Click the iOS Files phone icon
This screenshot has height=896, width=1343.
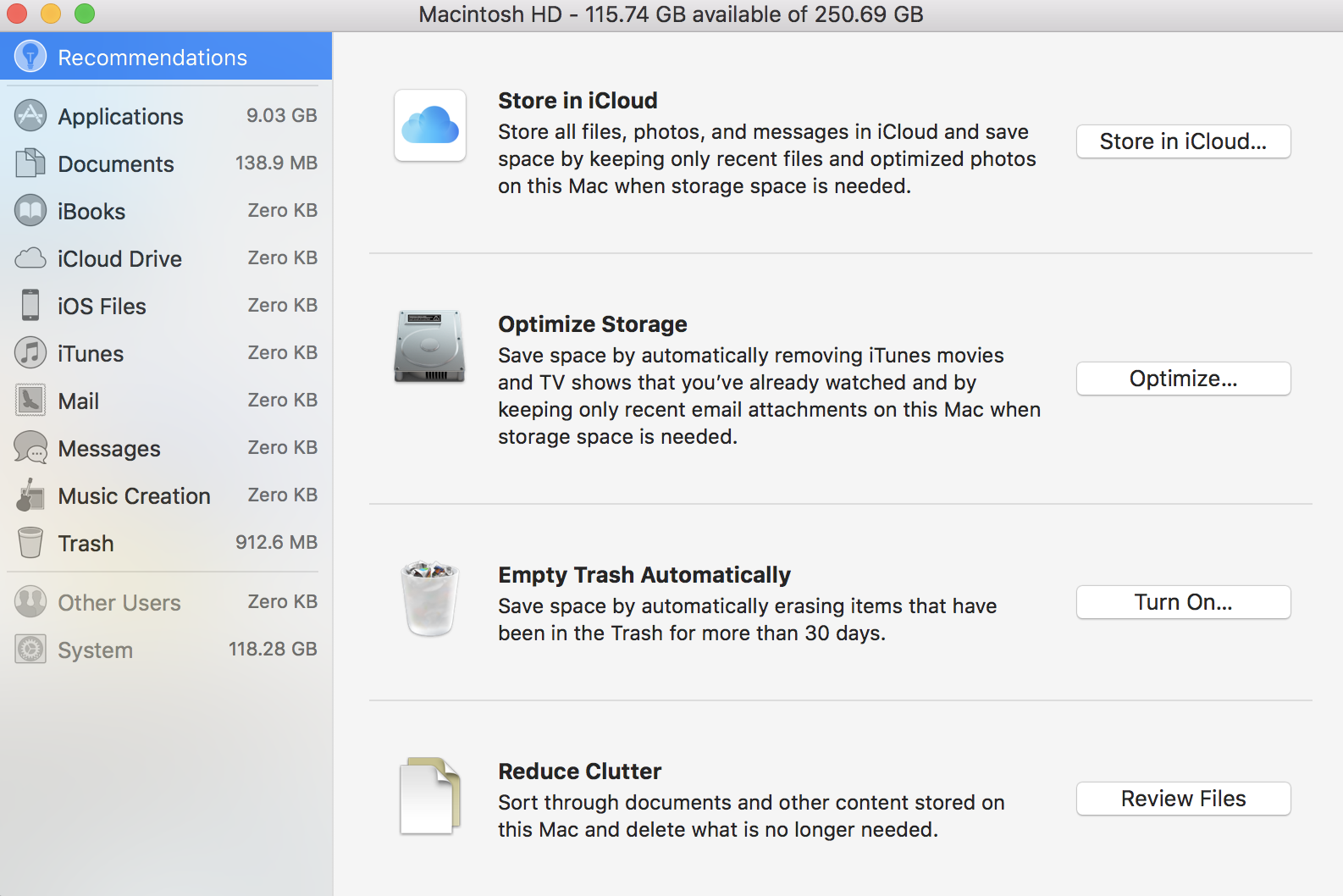pos(30,305)
